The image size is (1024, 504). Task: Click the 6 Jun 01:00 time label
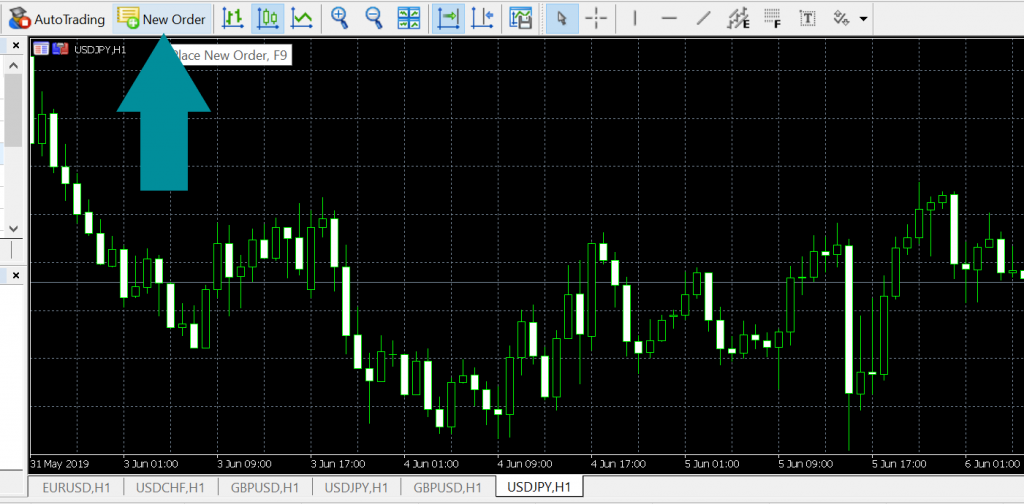point(993,464)
